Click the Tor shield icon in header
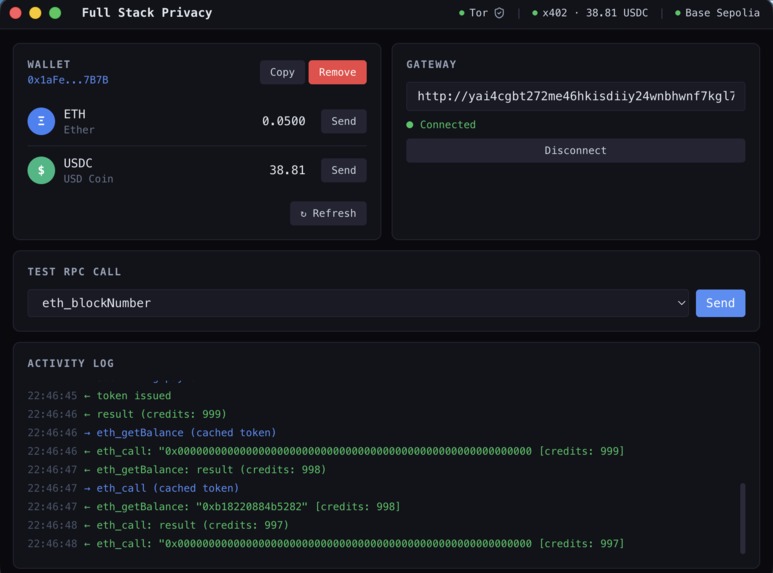 click(499, 13)
